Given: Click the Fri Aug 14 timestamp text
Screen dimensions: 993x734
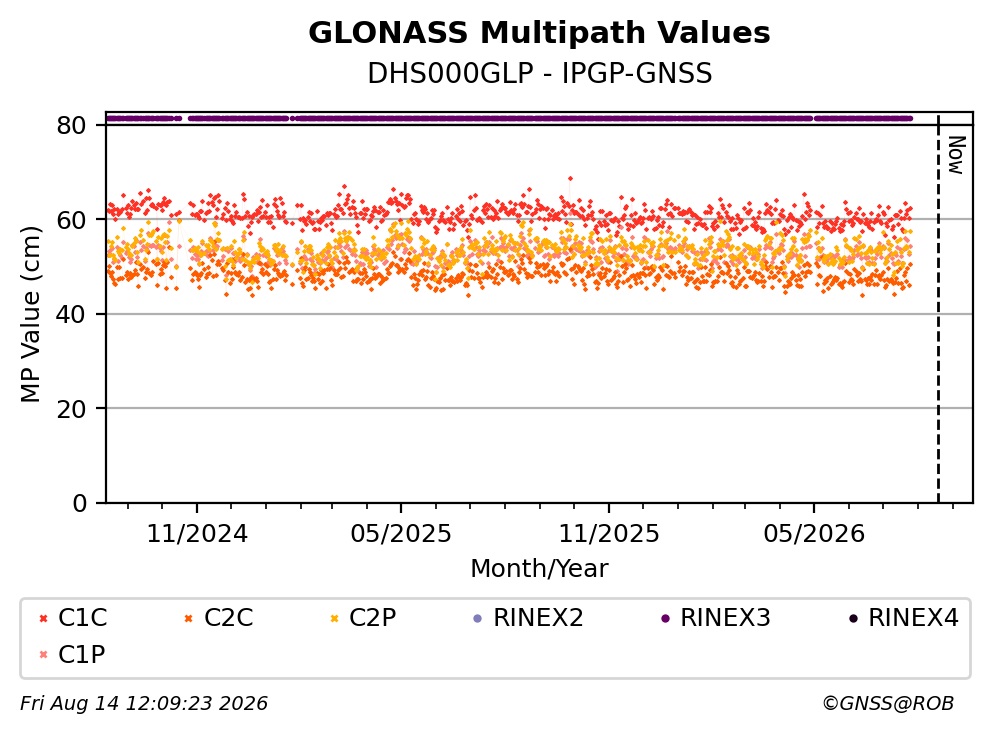Looking at the screenshot, I should pyautogui.click(x=144, y=703).
